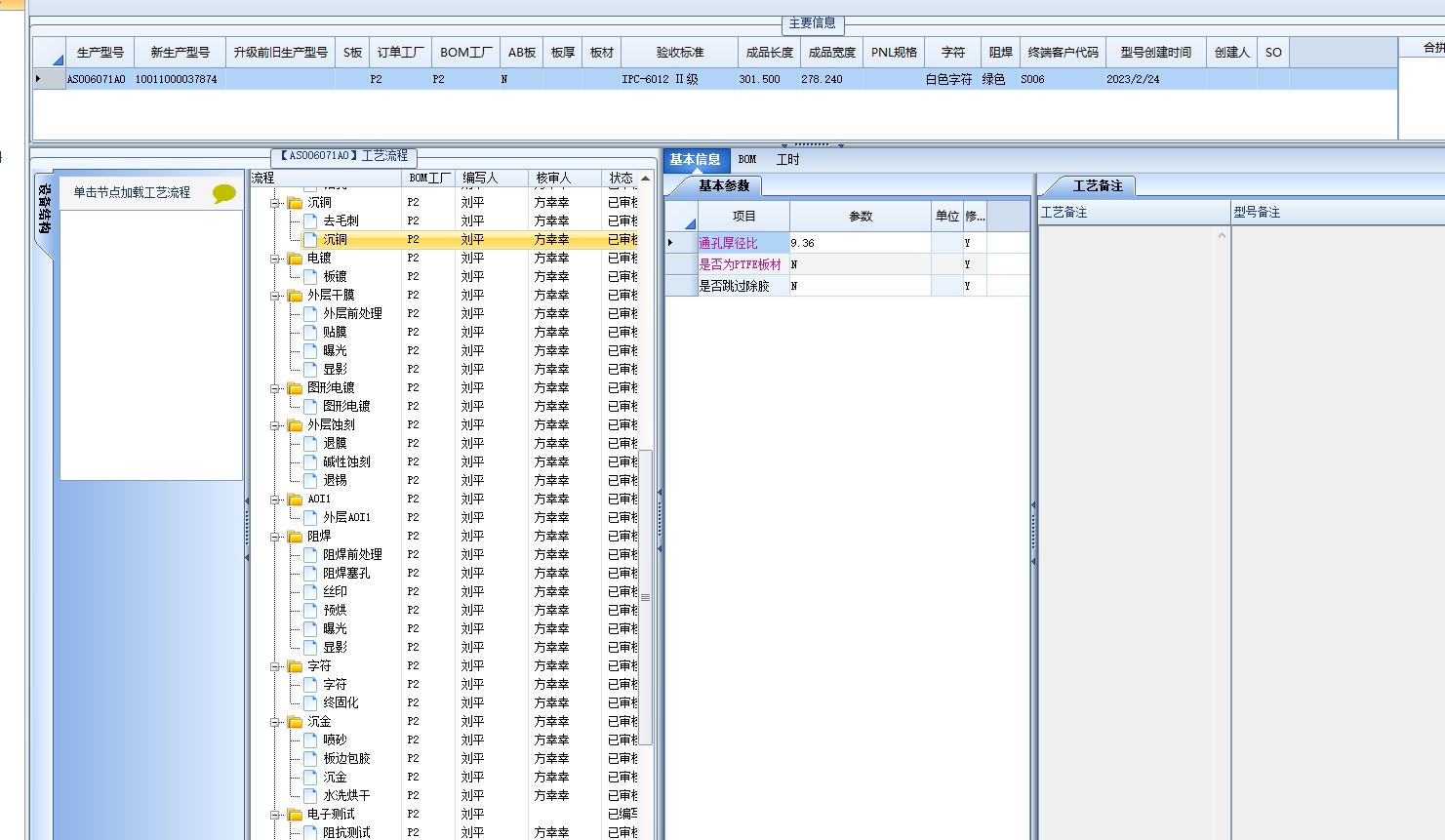Click the 参数 column header
The width and height of the screenshot is (1445, 840).
click(x=861, y=217)
